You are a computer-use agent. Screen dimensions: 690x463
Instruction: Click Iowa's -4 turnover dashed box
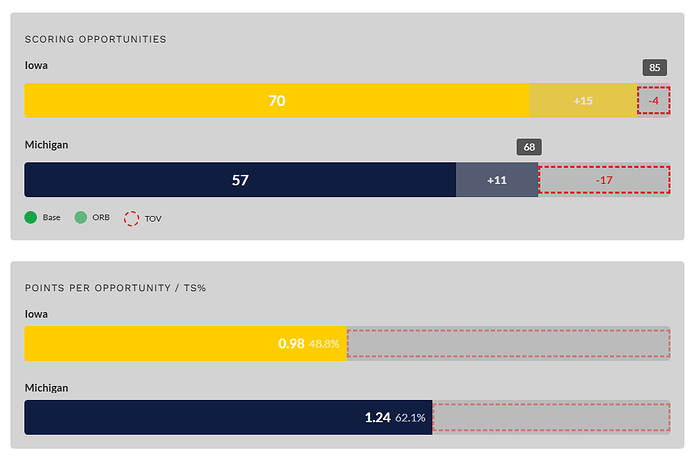[x=653, y=100]
